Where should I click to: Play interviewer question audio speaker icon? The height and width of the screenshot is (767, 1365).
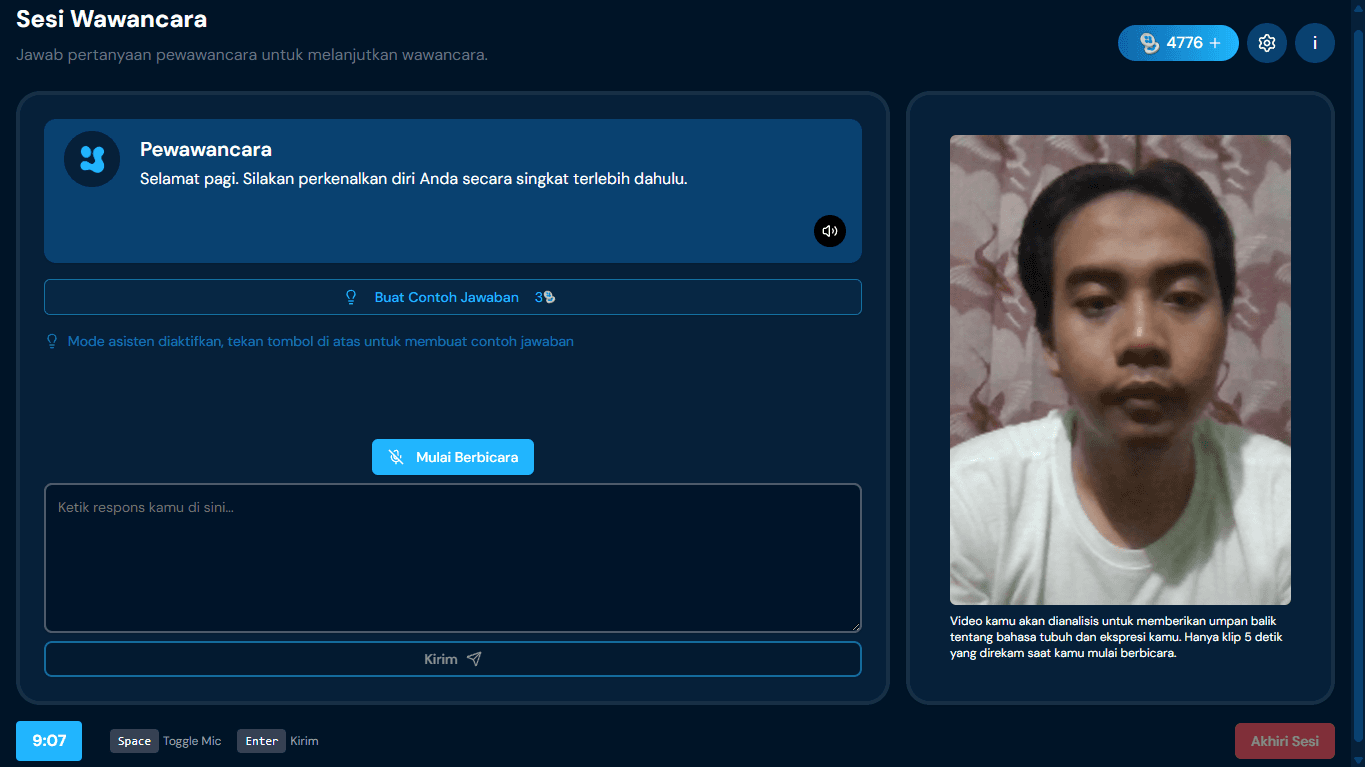pyautogui.click(x=830, y=231)
